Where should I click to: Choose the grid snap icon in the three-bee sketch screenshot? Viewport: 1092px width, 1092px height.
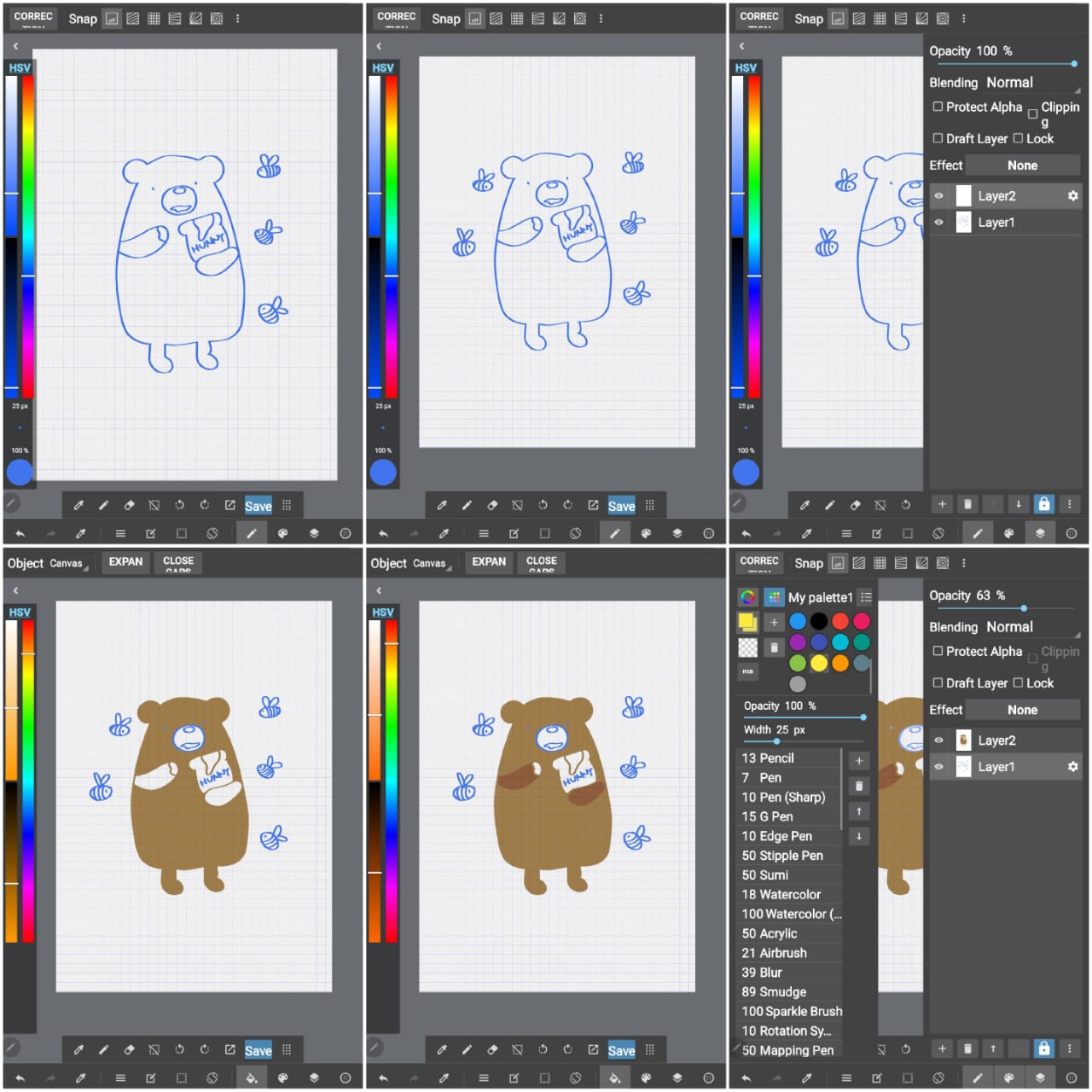pyautogui.click(x=154, y=18)
